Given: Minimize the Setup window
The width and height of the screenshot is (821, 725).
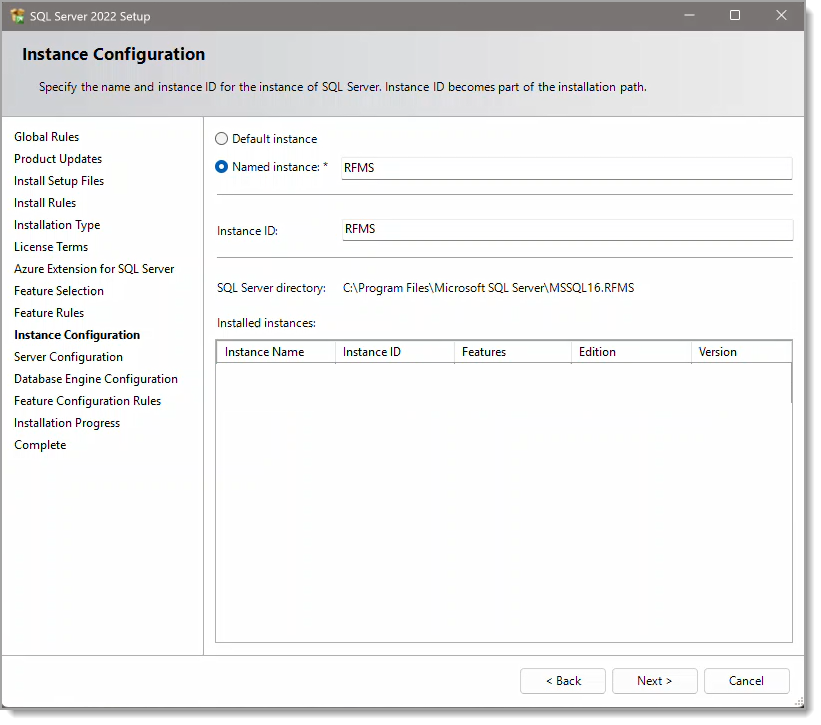Looking at the screenshot, I should (x=690, y=15).
